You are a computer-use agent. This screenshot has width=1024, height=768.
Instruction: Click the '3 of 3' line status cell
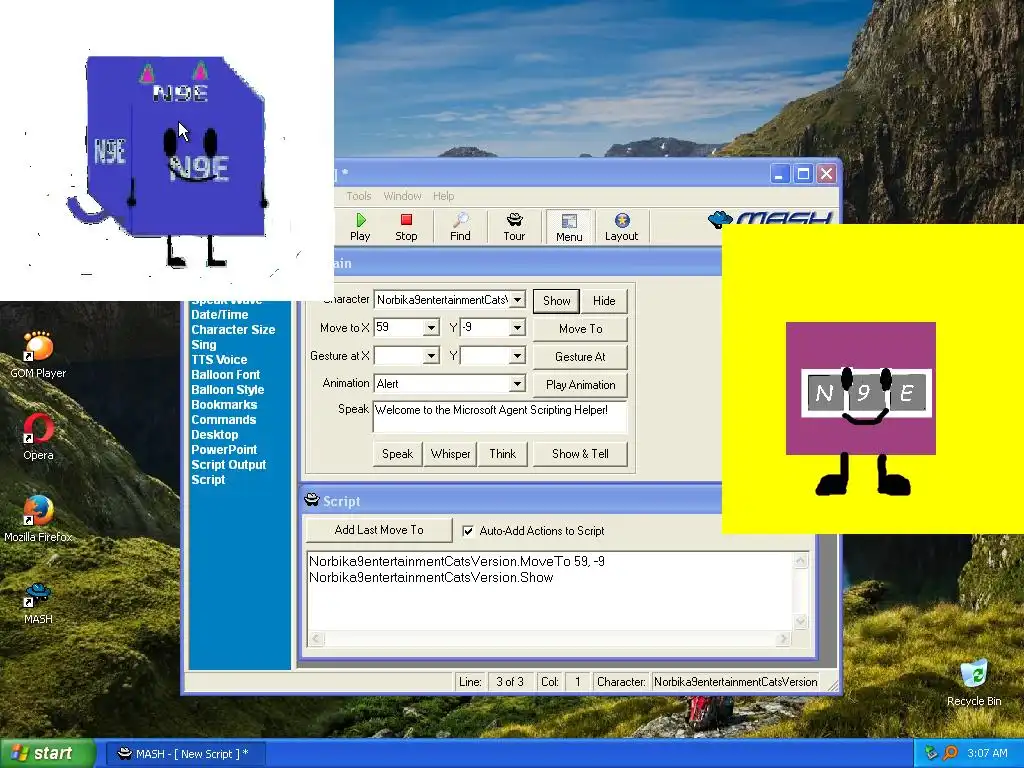509,682
